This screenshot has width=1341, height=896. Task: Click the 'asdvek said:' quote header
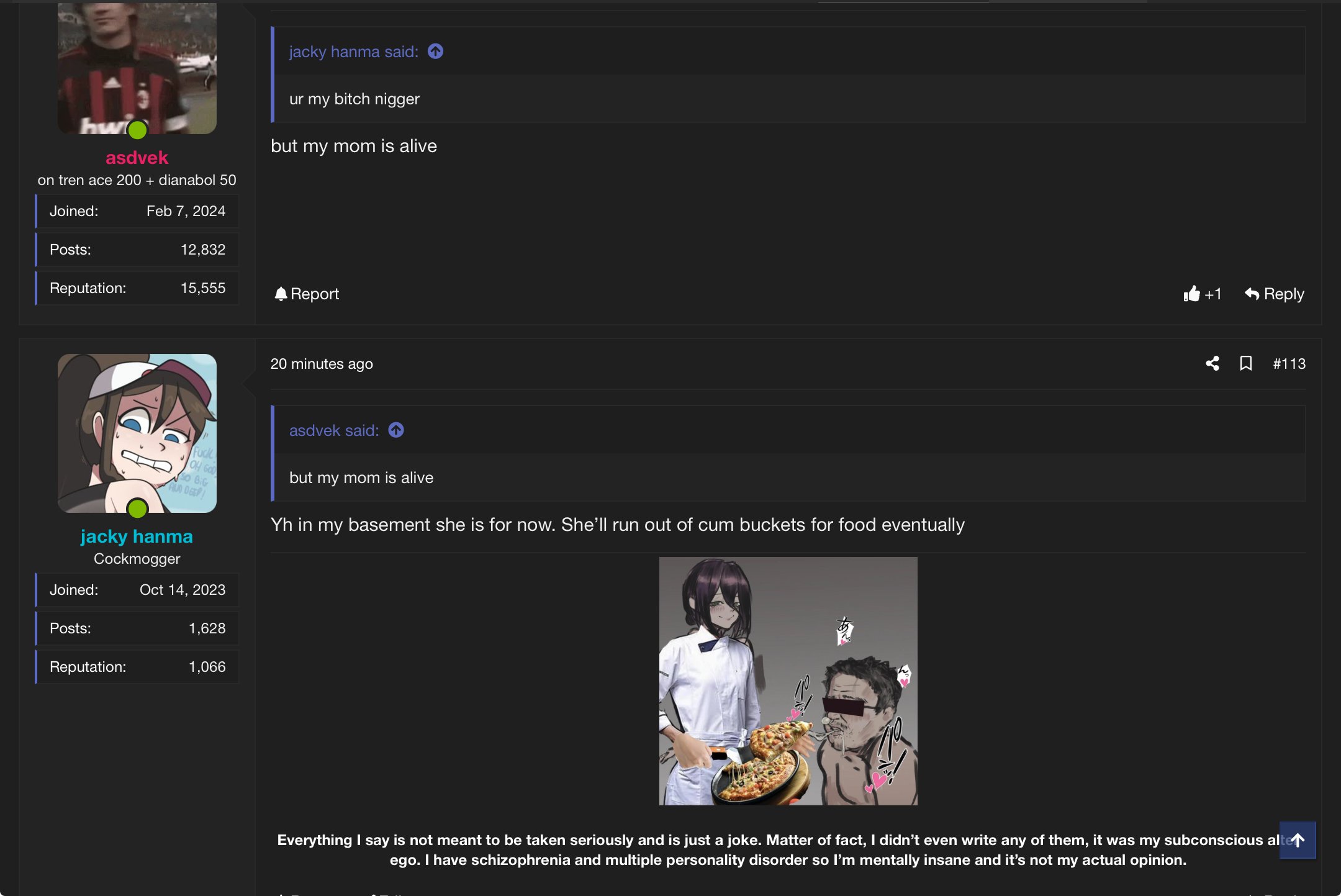pos(334,430)
